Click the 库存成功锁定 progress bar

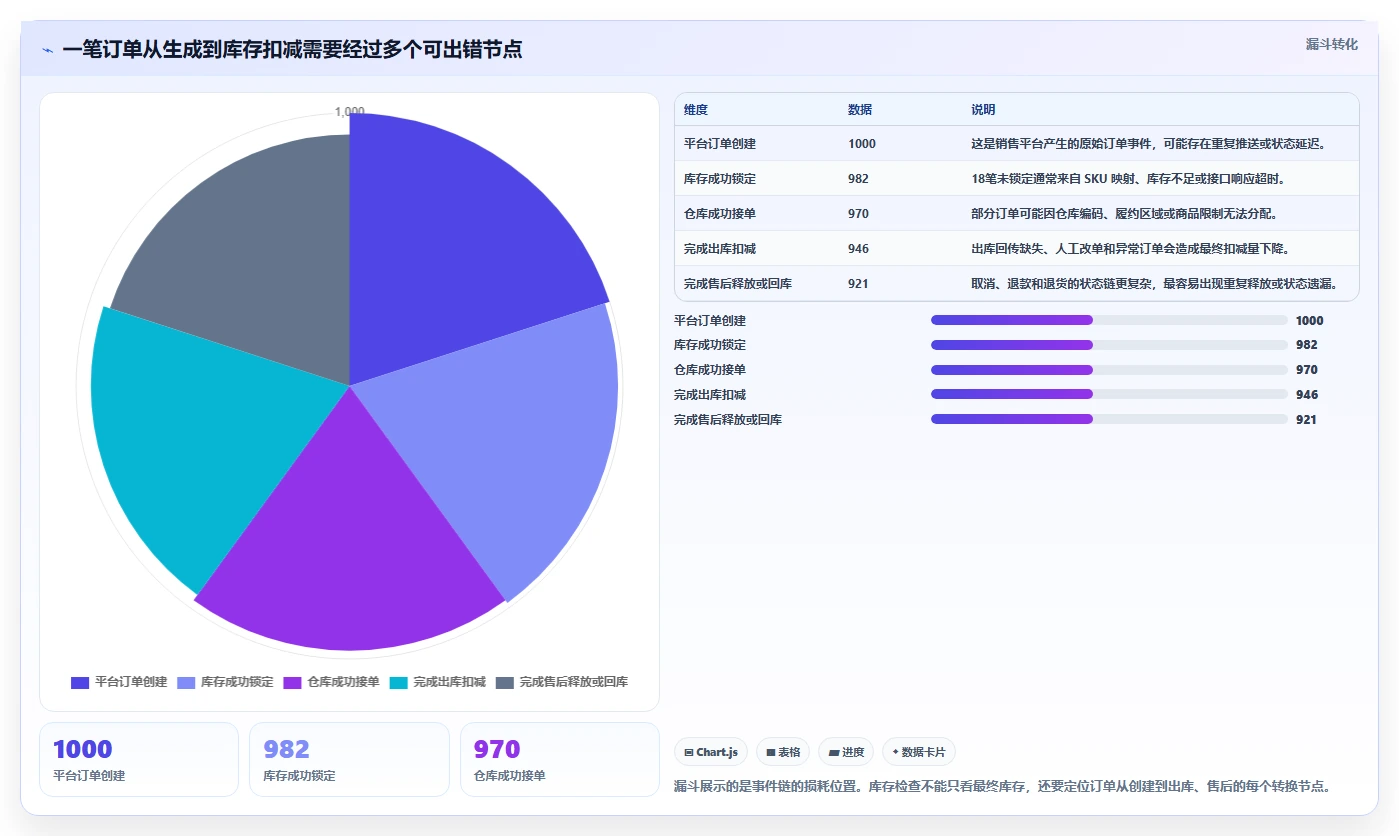click(1109, 344)
